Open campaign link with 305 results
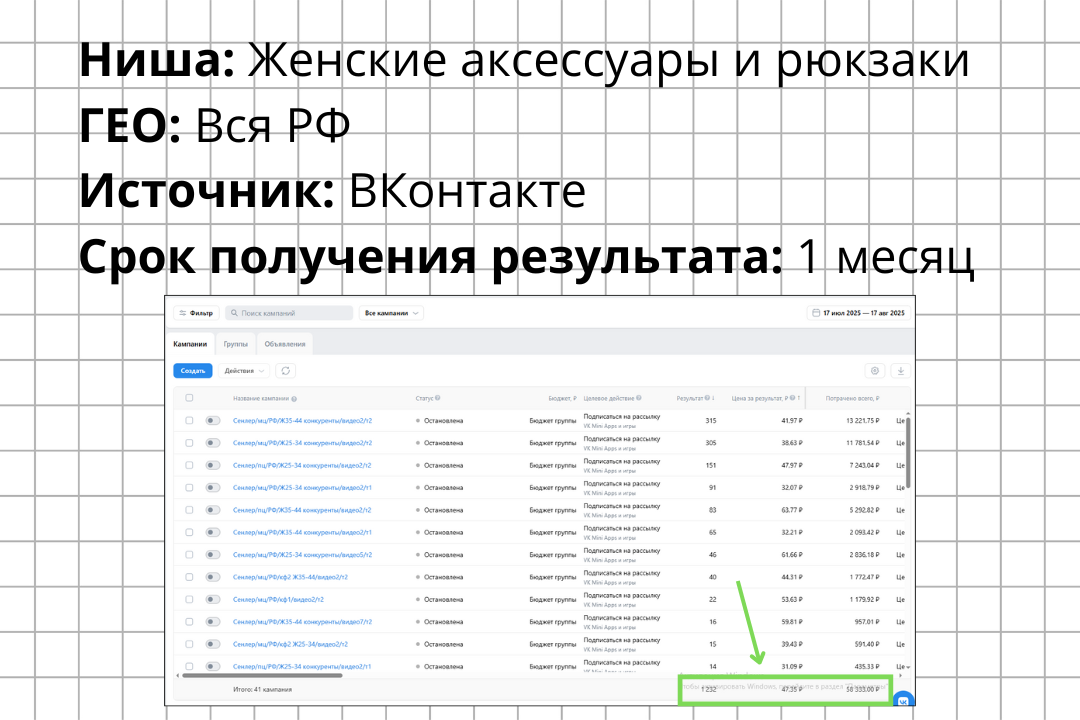Screen dimensions: 1080x720 [302, 443]
